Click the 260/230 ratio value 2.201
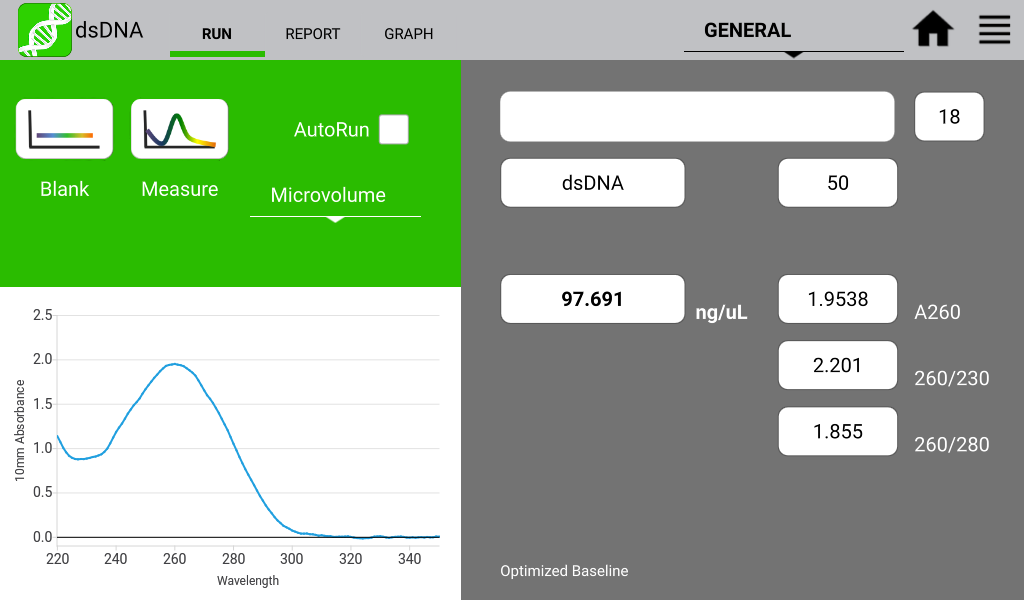The height and width of the screenshot is (600, 1024). pos(837,365)
